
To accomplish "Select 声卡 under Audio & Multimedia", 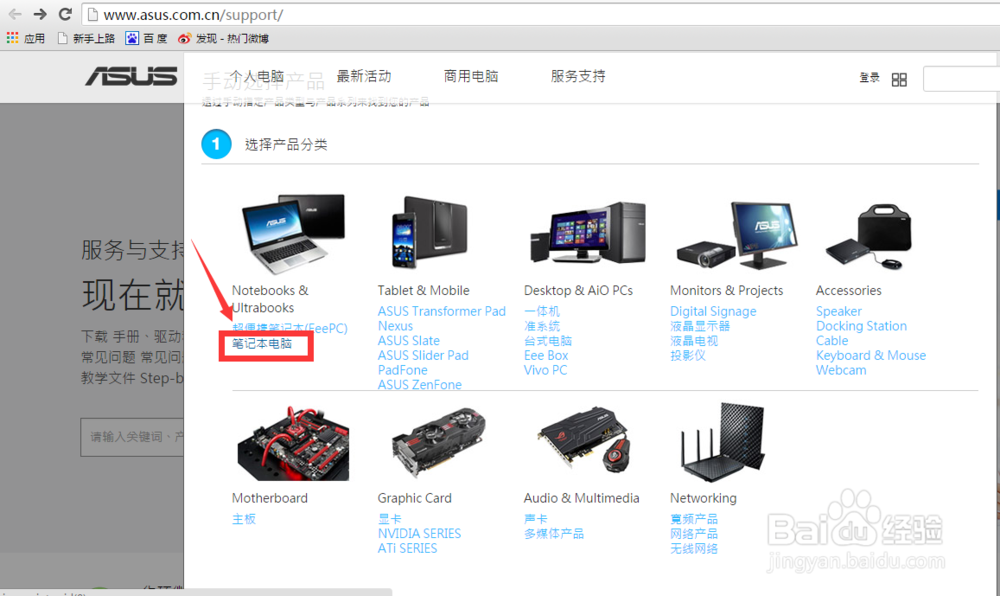I will point(536,519).
